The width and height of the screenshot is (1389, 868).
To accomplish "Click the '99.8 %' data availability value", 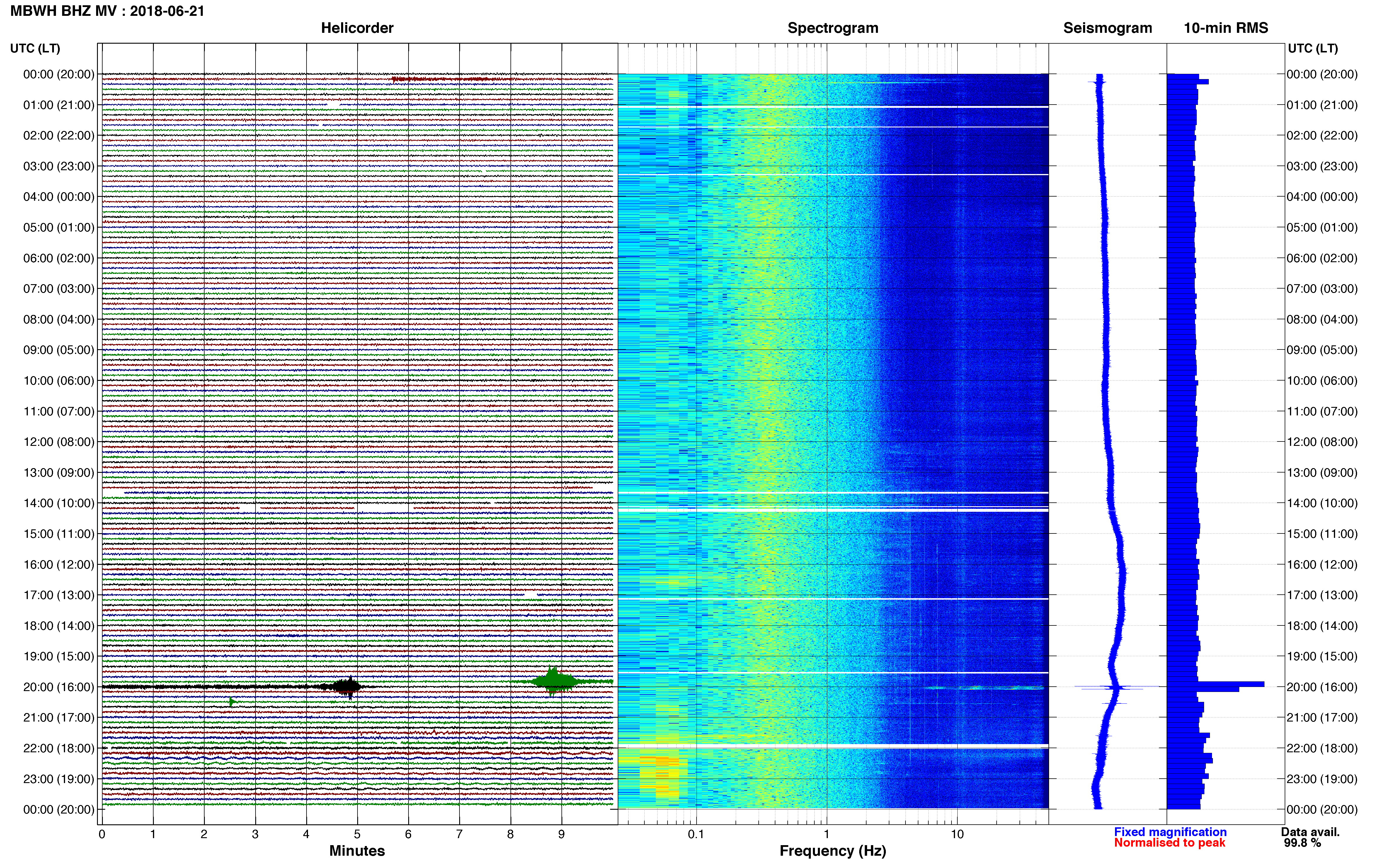I will (x=1302, y=843).
